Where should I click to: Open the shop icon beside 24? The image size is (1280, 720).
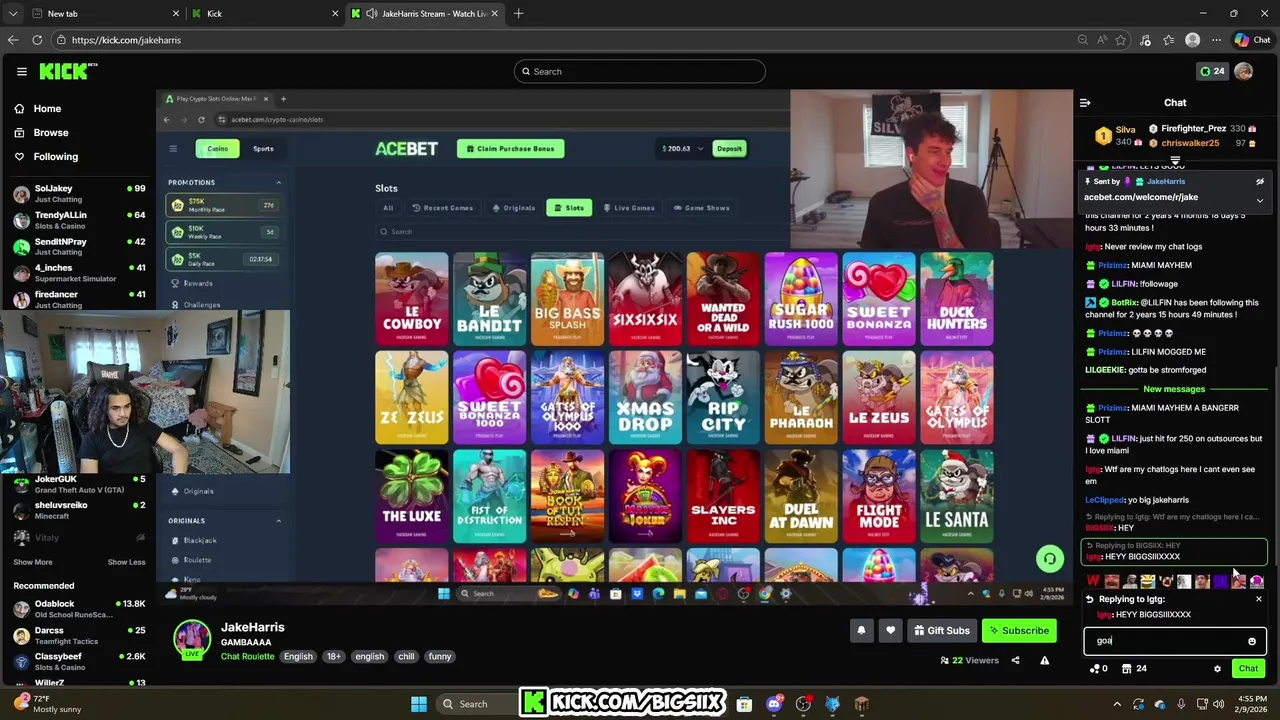pos(1127,669)
